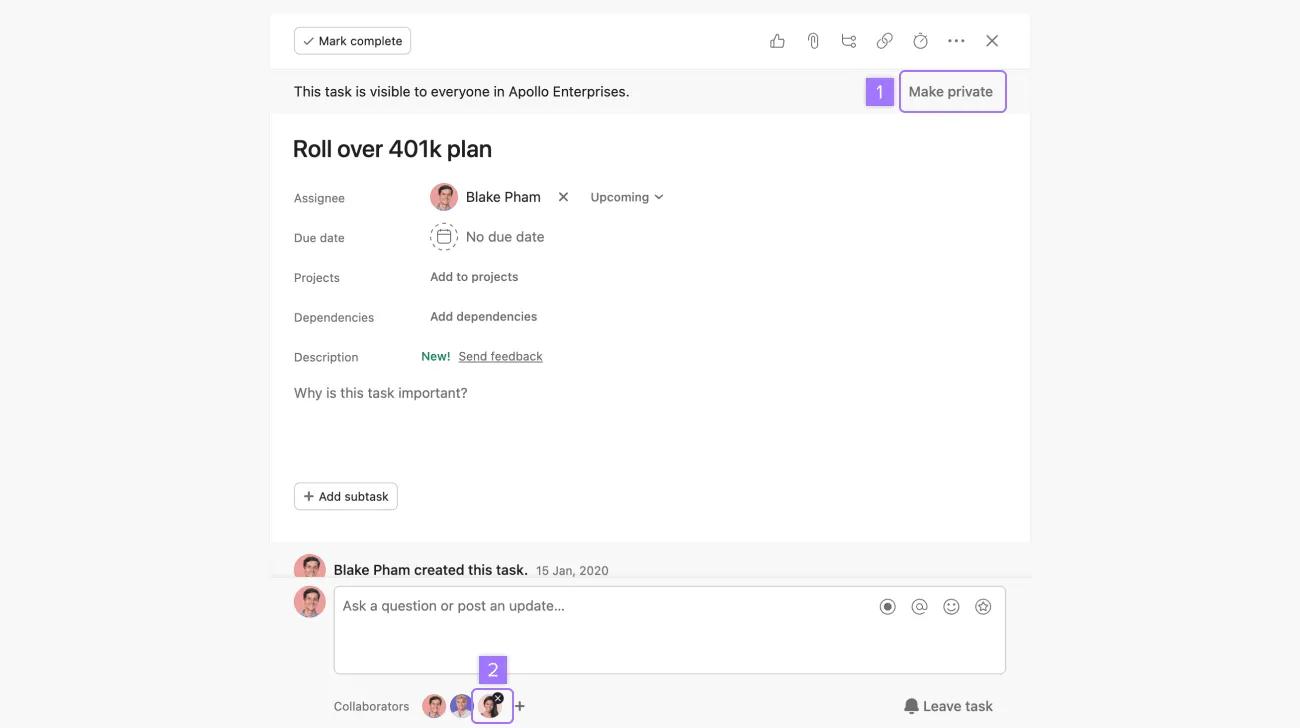Click Make private to restrict task visibility
1300x728 pixels.
951,92
